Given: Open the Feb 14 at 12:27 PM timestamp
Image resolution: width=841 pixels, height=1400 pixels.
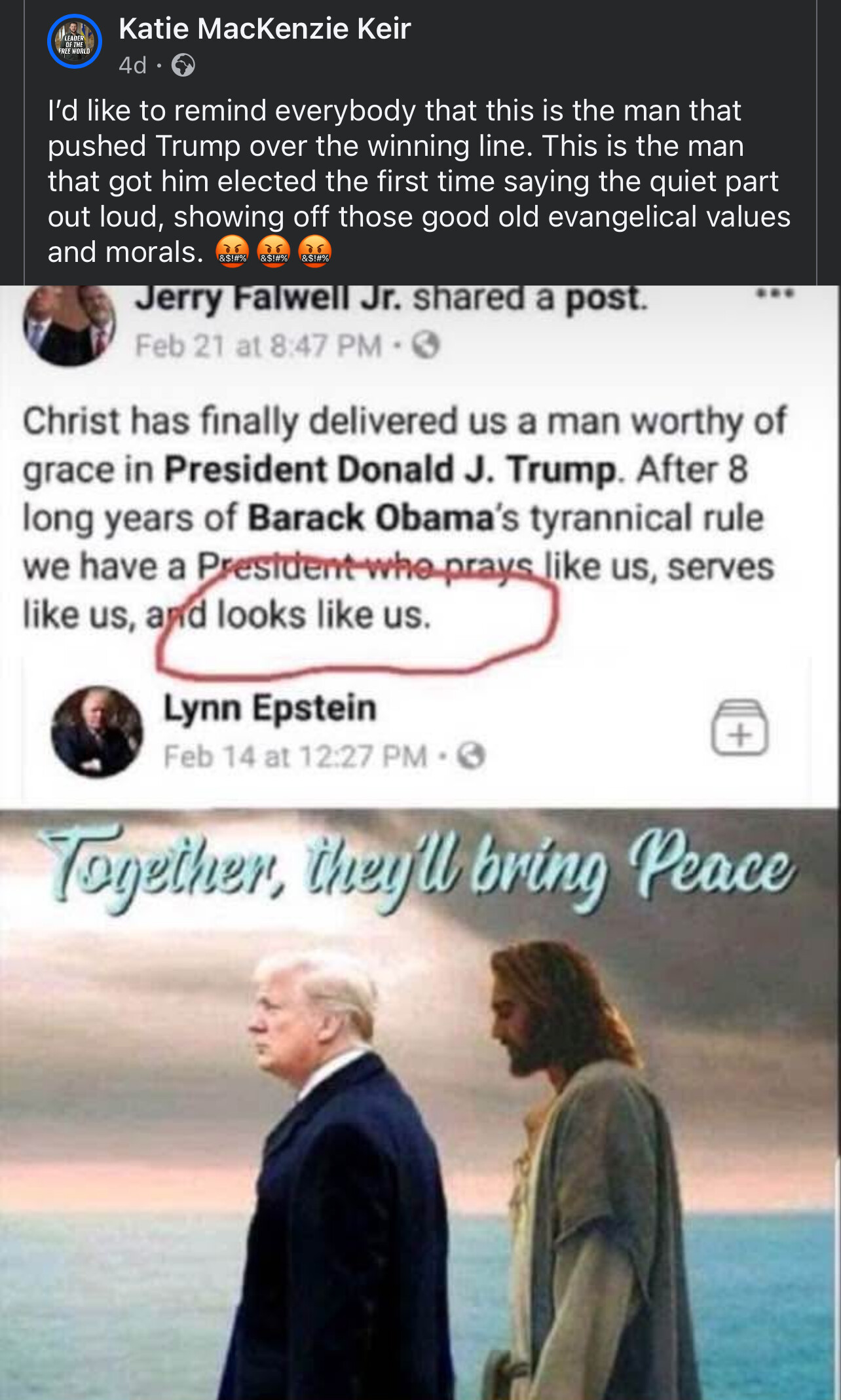Looking at the screenshot, I should (x=295, y=756).
